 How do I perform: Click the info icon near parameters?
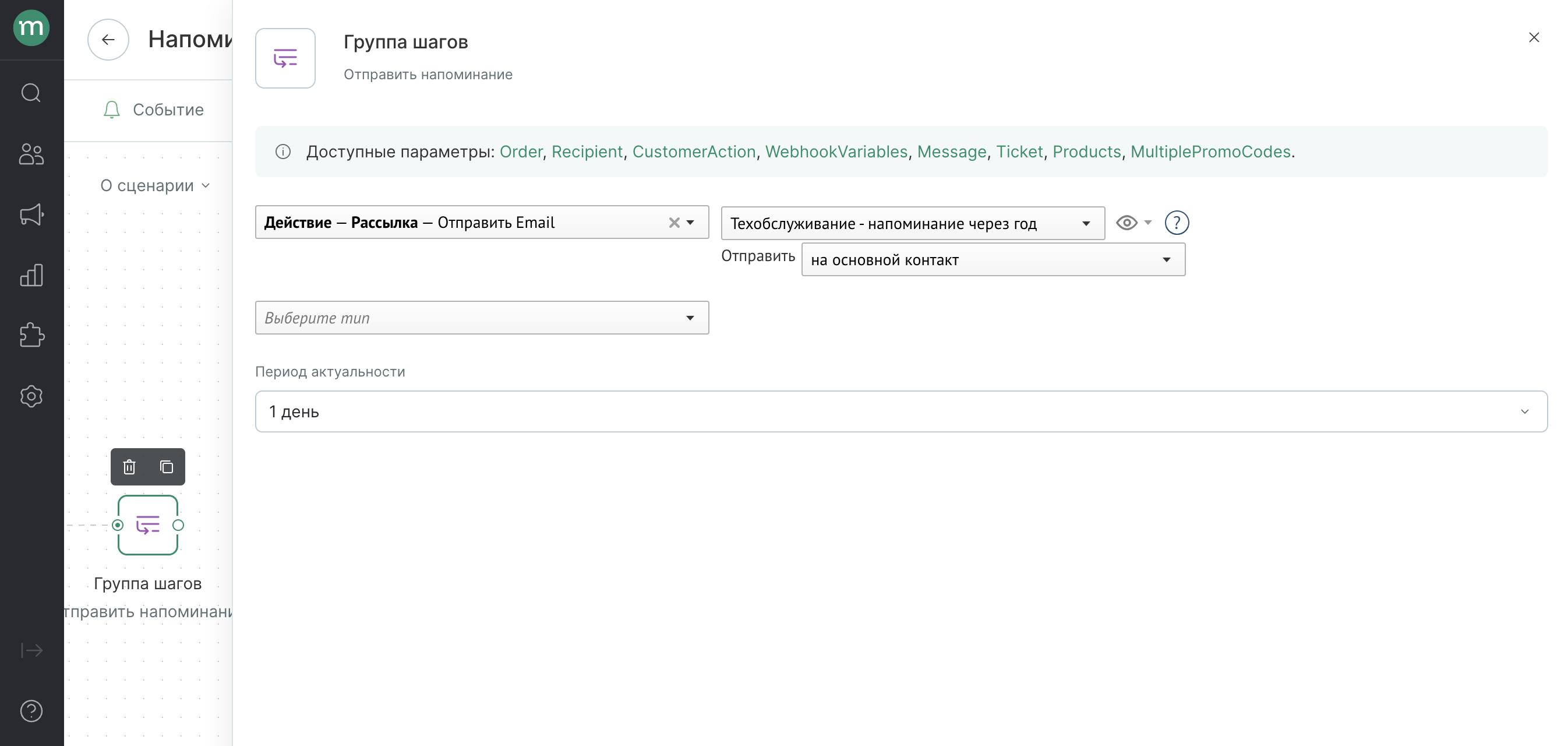point(283,152)
